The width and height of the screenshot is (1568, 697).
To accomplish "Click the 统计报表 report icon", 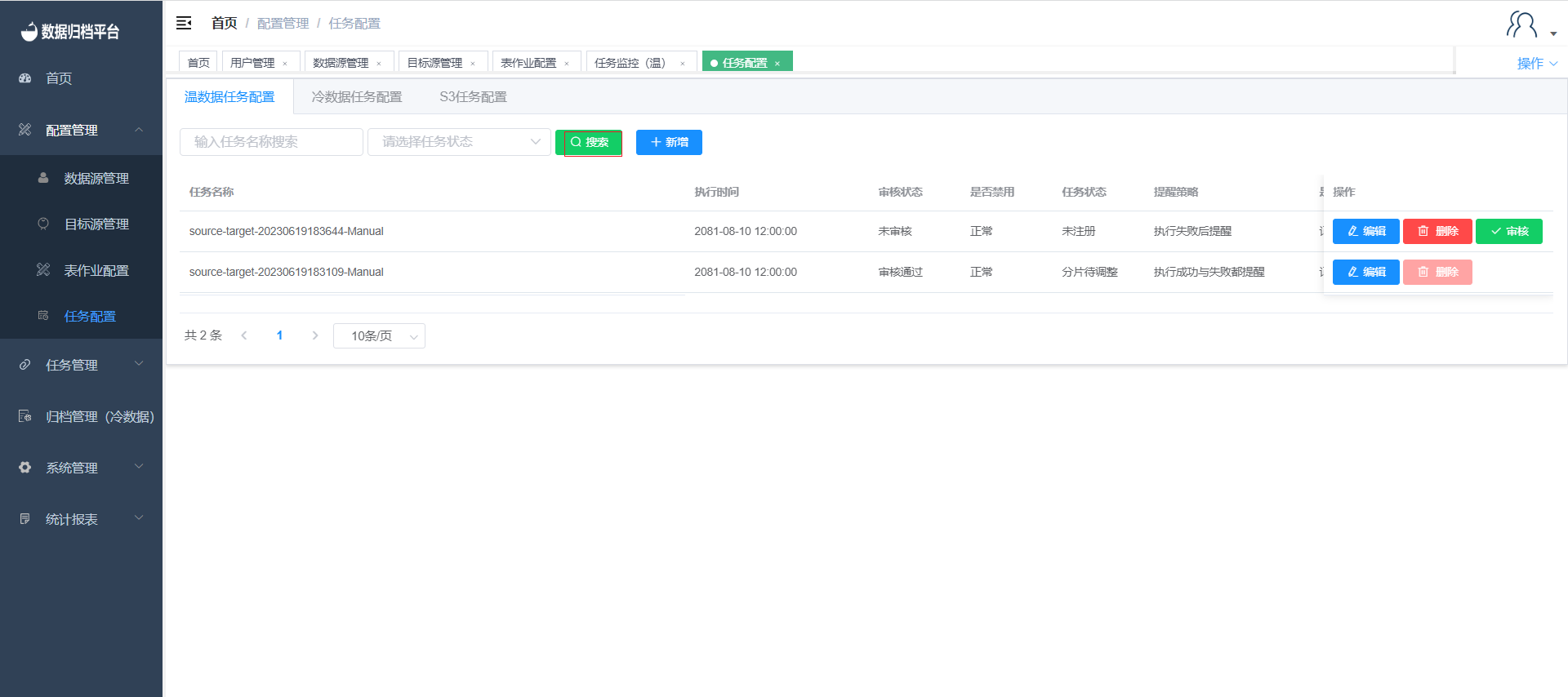I will point(25,519).
